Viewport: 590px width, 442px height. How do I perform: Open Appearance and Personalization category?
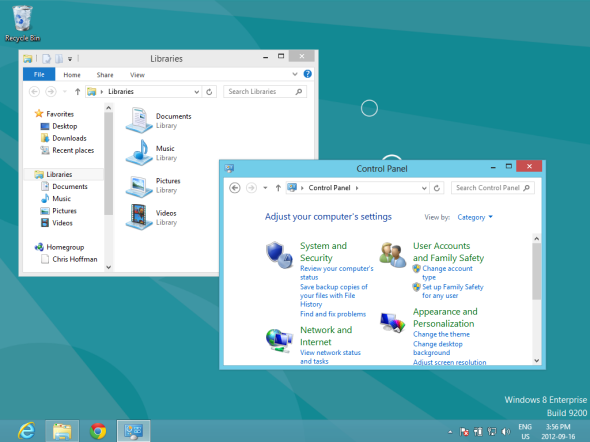445,317
